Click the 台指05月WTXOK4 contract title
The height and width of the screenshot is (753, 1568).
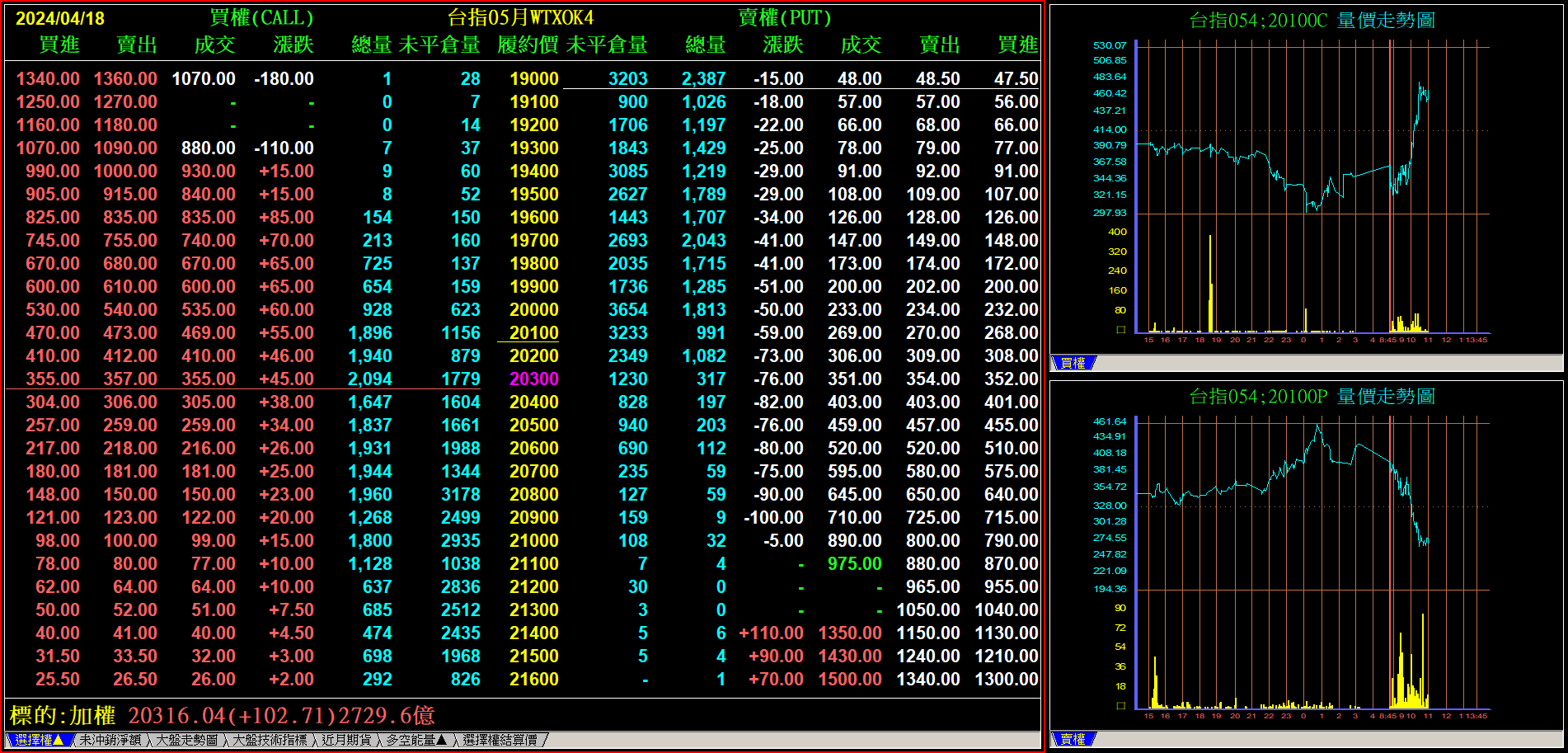click(x=520, y=17)
